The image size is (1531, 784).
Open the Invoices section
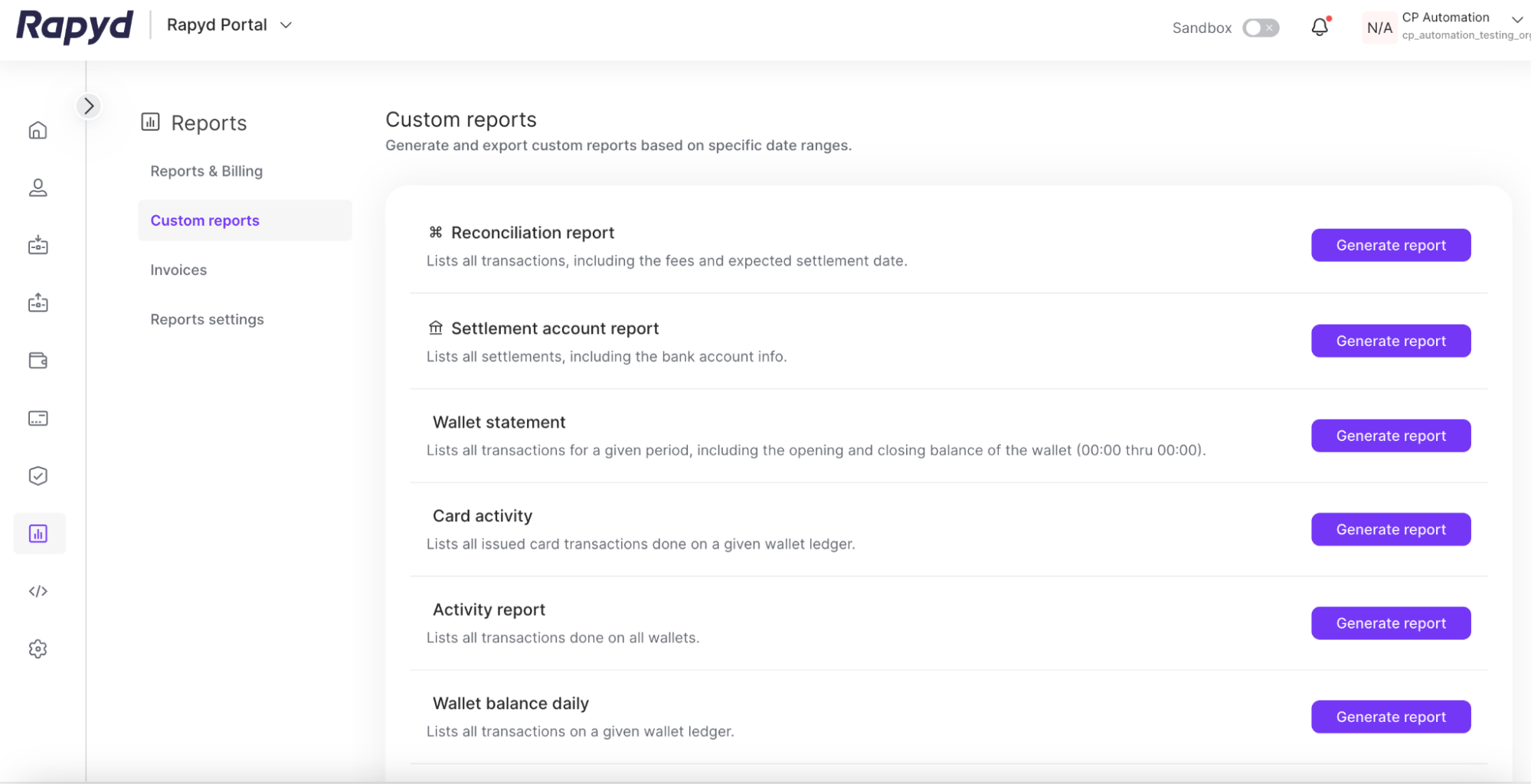tap(178, 269)
